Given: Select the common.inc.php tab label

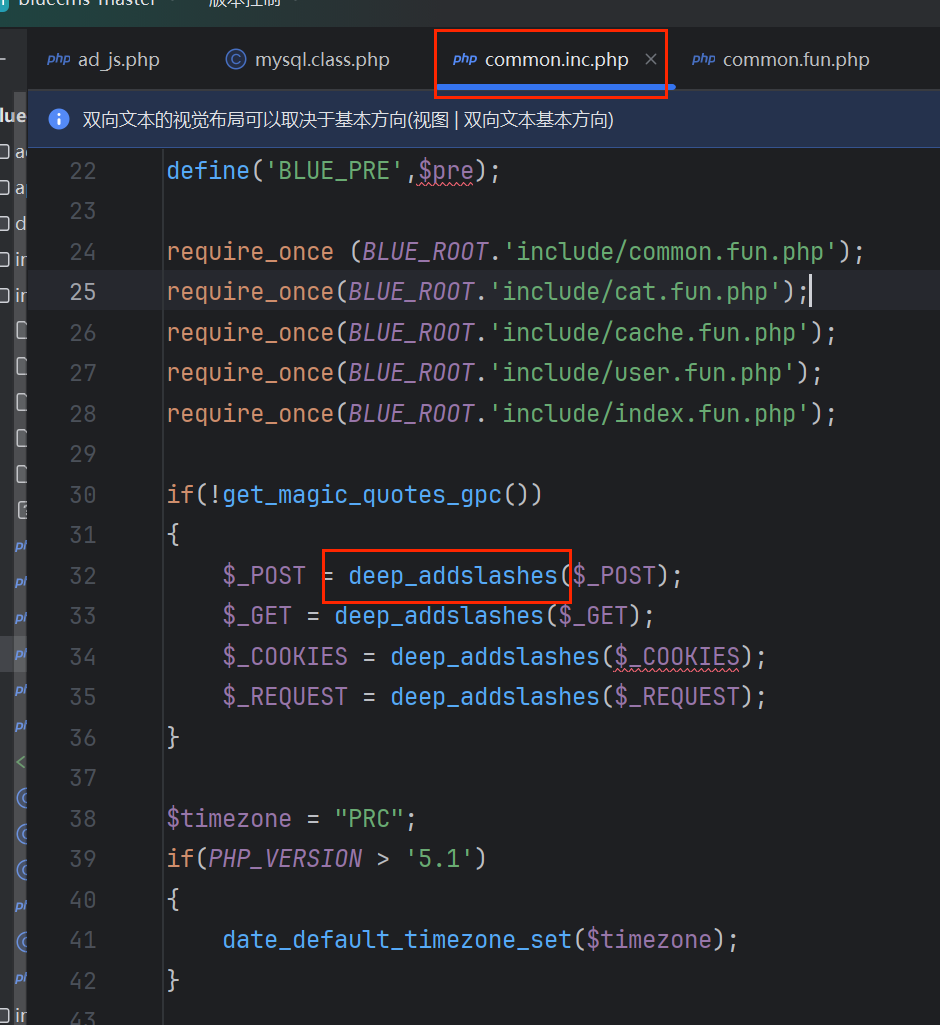Looking at the screenshot, I should tap(556, 60).
